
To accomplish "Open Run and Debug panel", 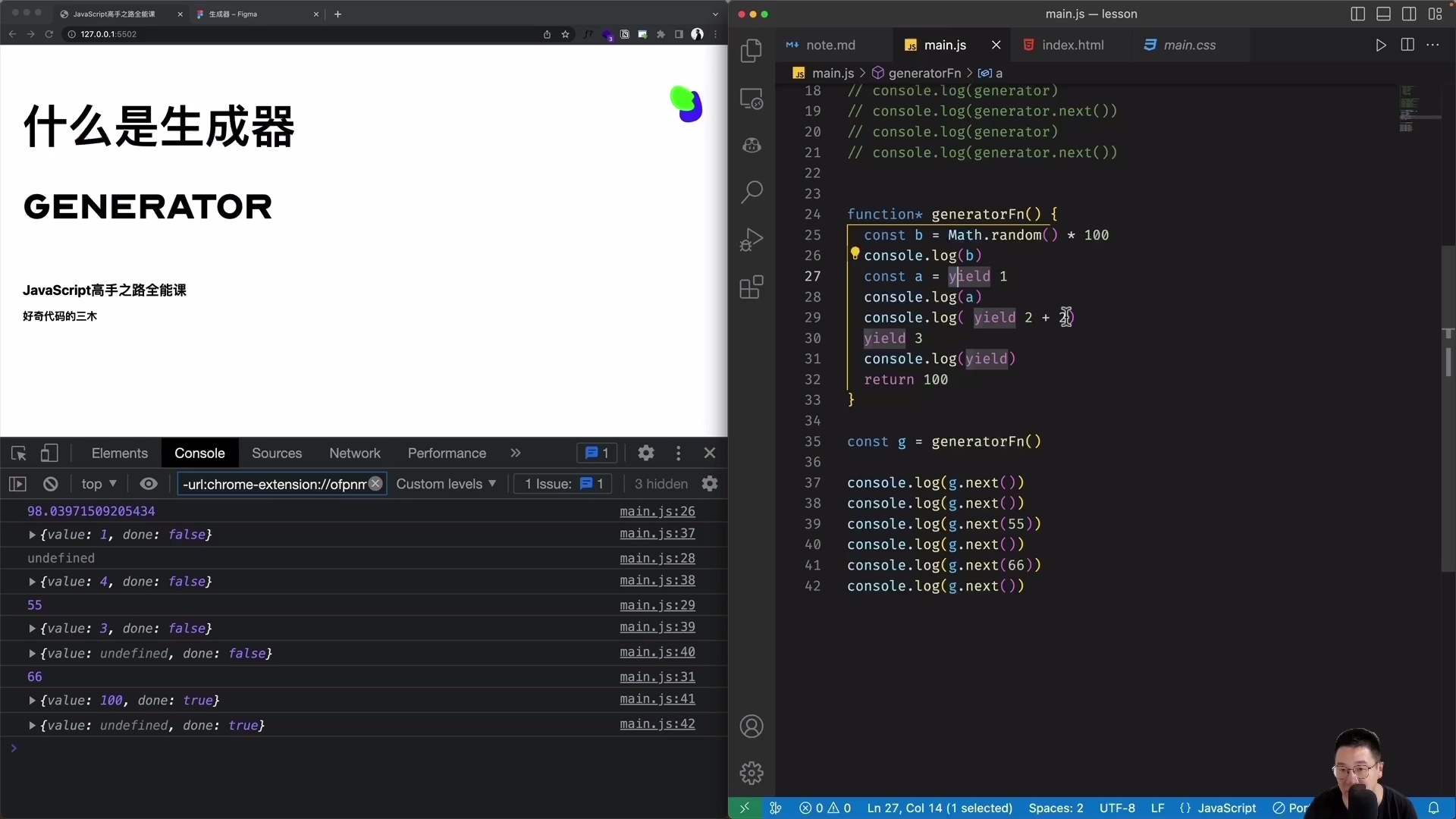I will [x=752, y=240].
